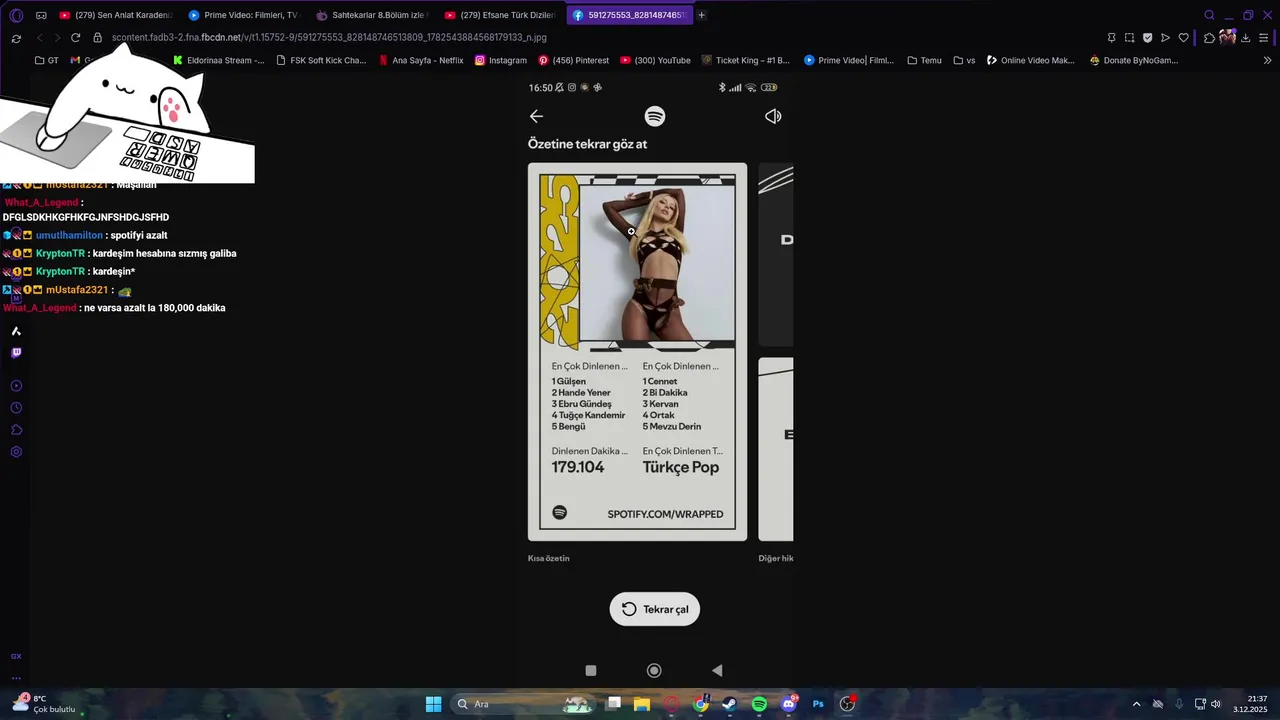Open the Instagram bookmark
The height and width of the screenshot is (720, 1280).
pos(501,60)
